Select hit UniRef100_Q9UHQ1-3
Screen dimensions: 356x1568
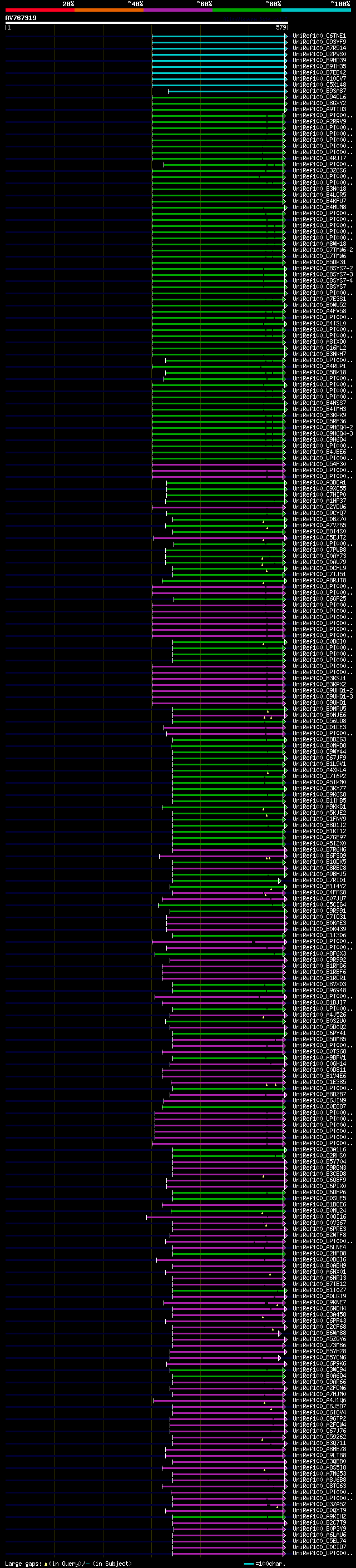[x=323, y=696]
